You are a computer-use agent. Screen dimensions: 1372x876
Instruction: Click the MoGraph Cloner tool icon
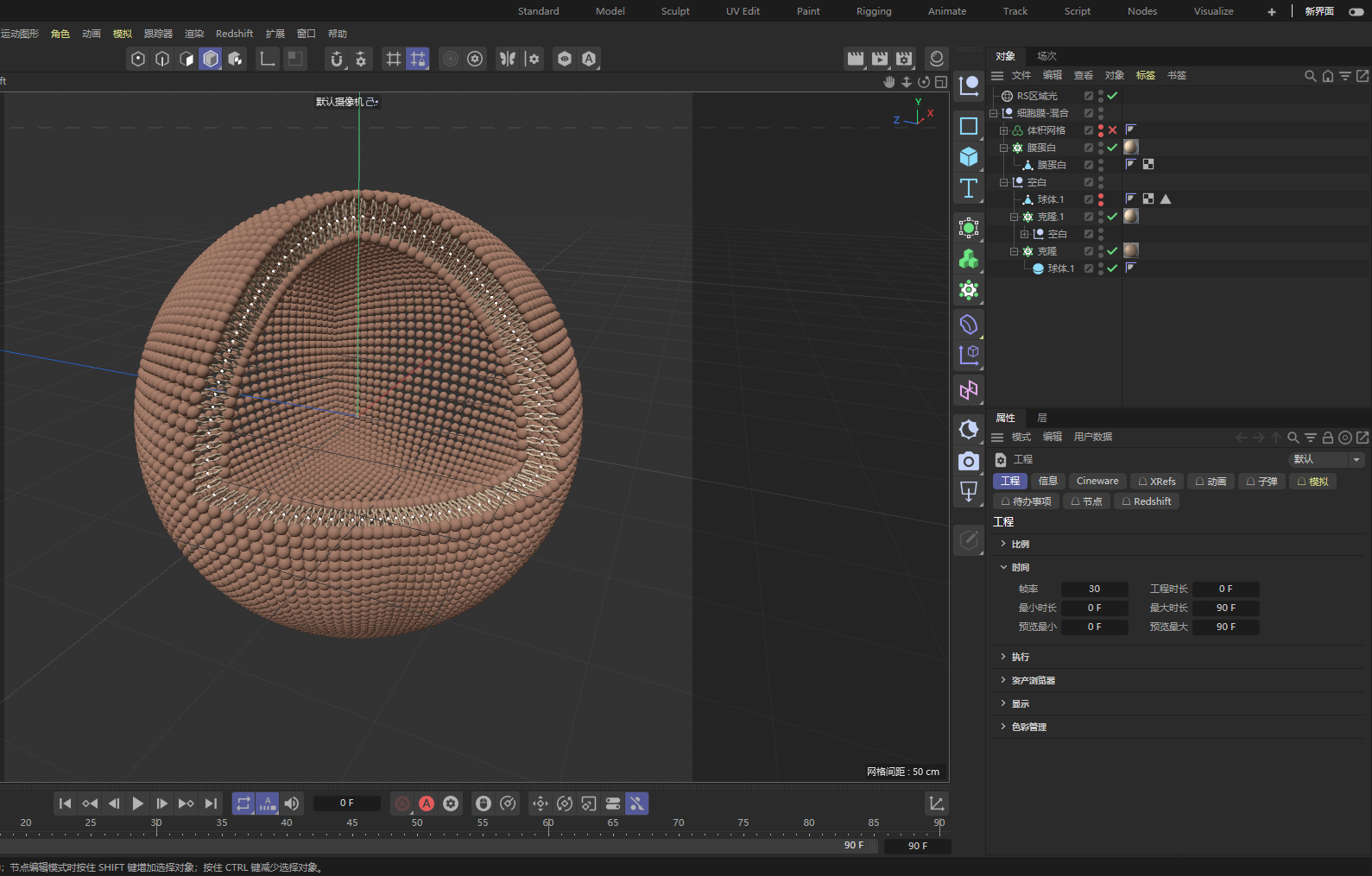[x=969, y=290]
